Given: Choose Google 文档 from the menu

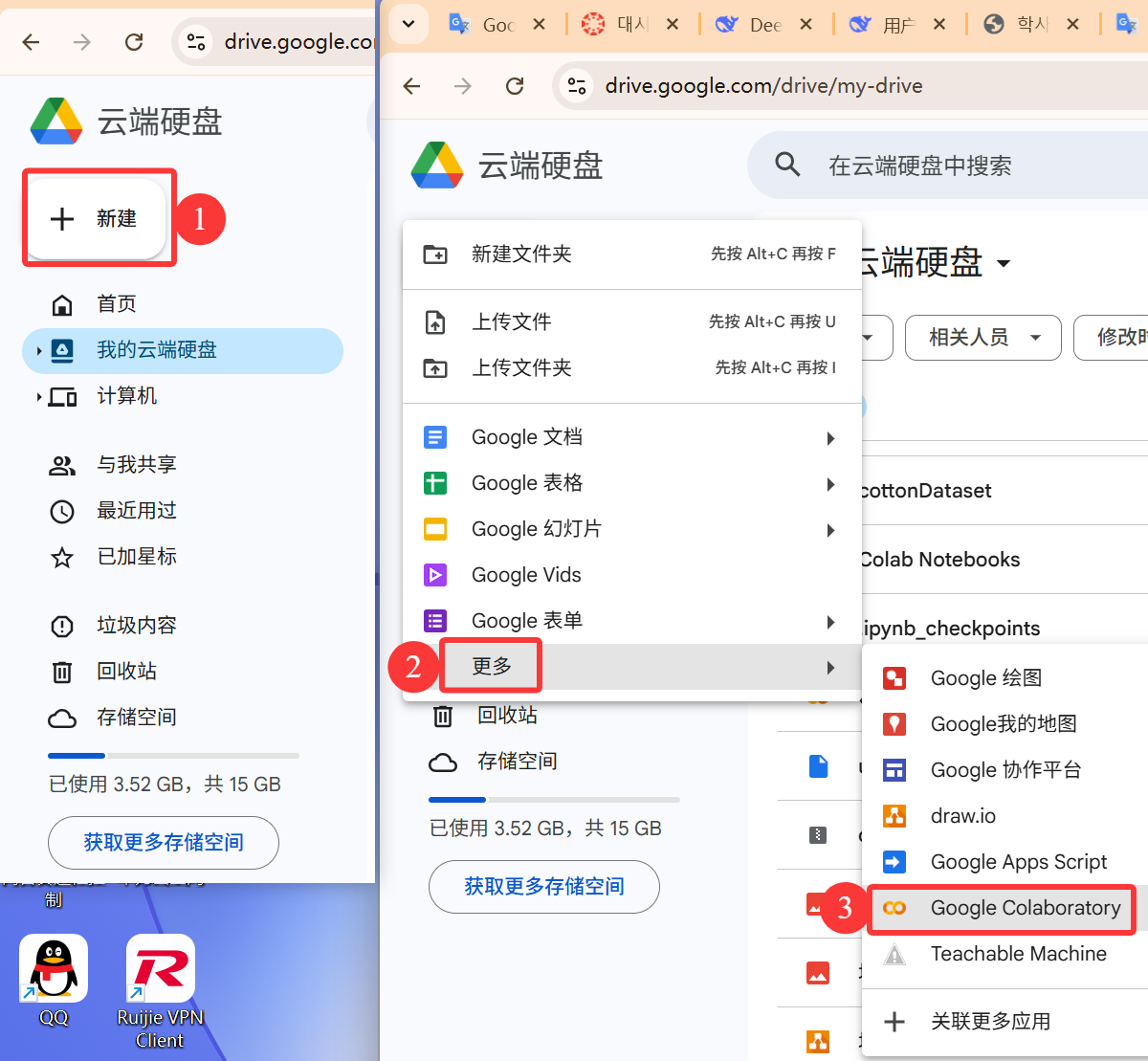Looking at the screenshot, I should point(632,438).
